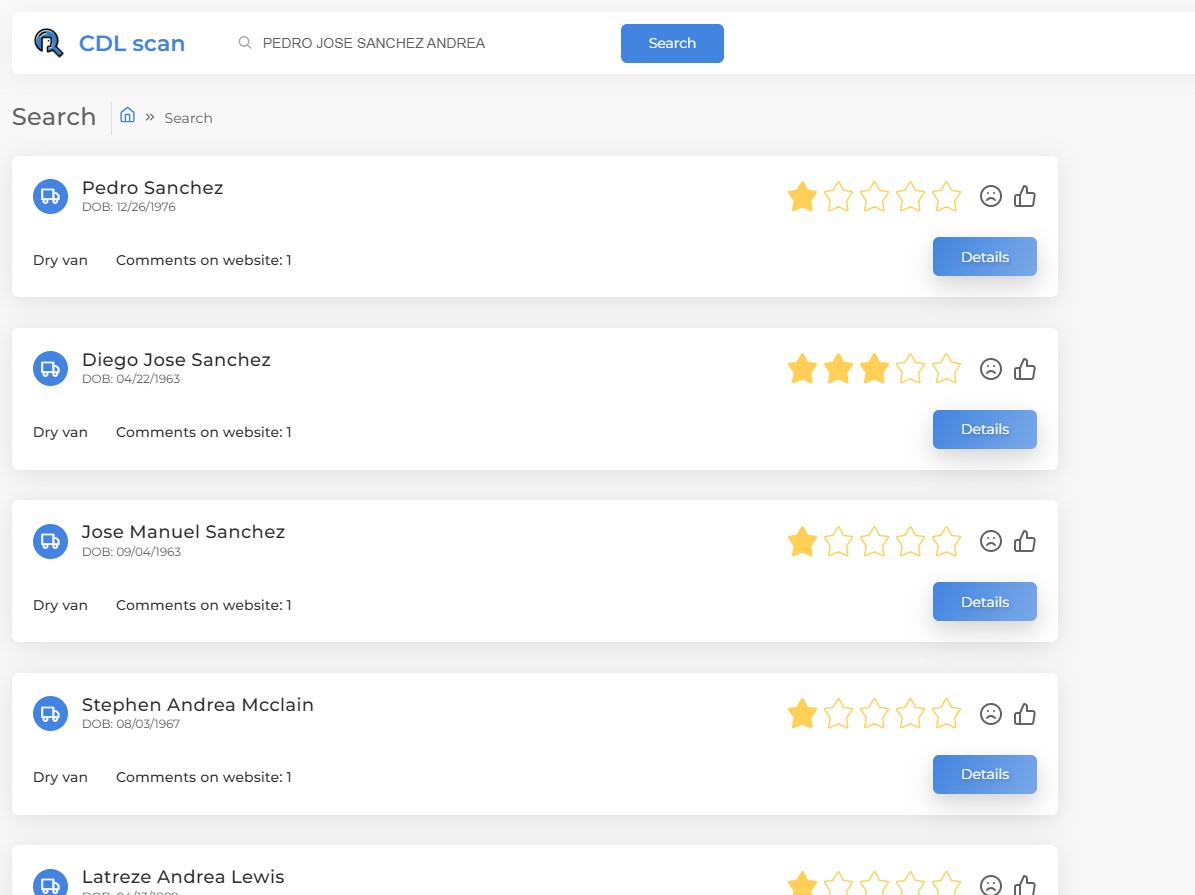Screen dimensions: 1195x895
Task: Set Diego Jose Sanchez rating to four stars
Action: click(910, 369)
